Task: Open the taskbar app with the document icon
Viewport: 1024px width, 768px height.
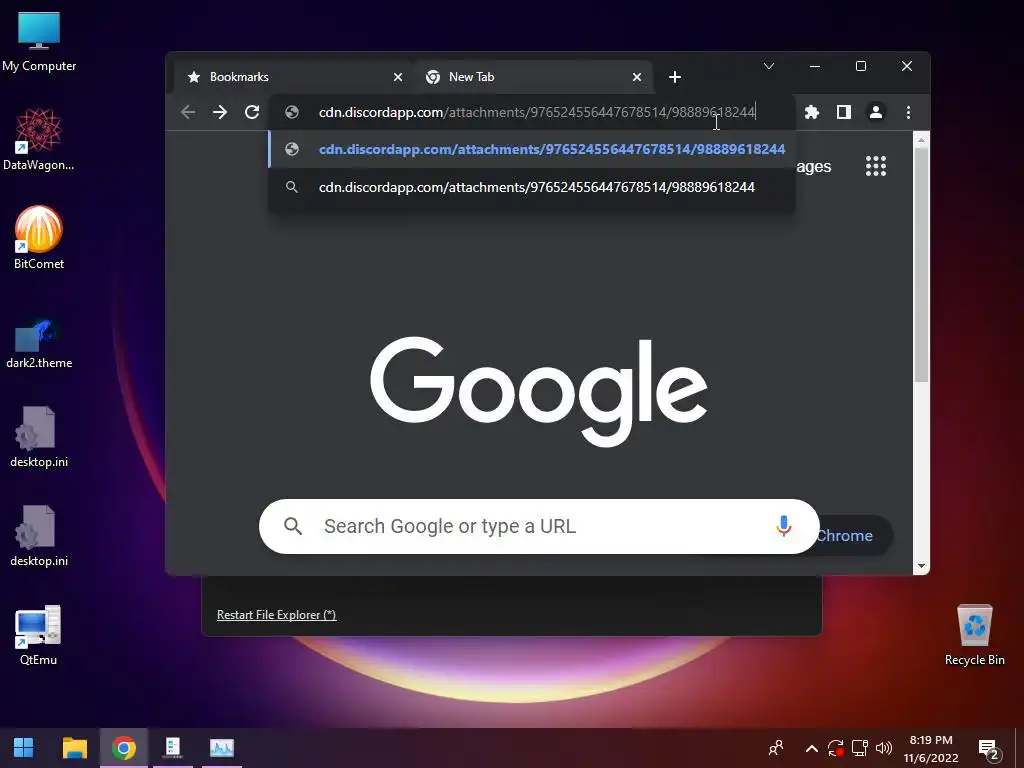Action: [172, 748]
